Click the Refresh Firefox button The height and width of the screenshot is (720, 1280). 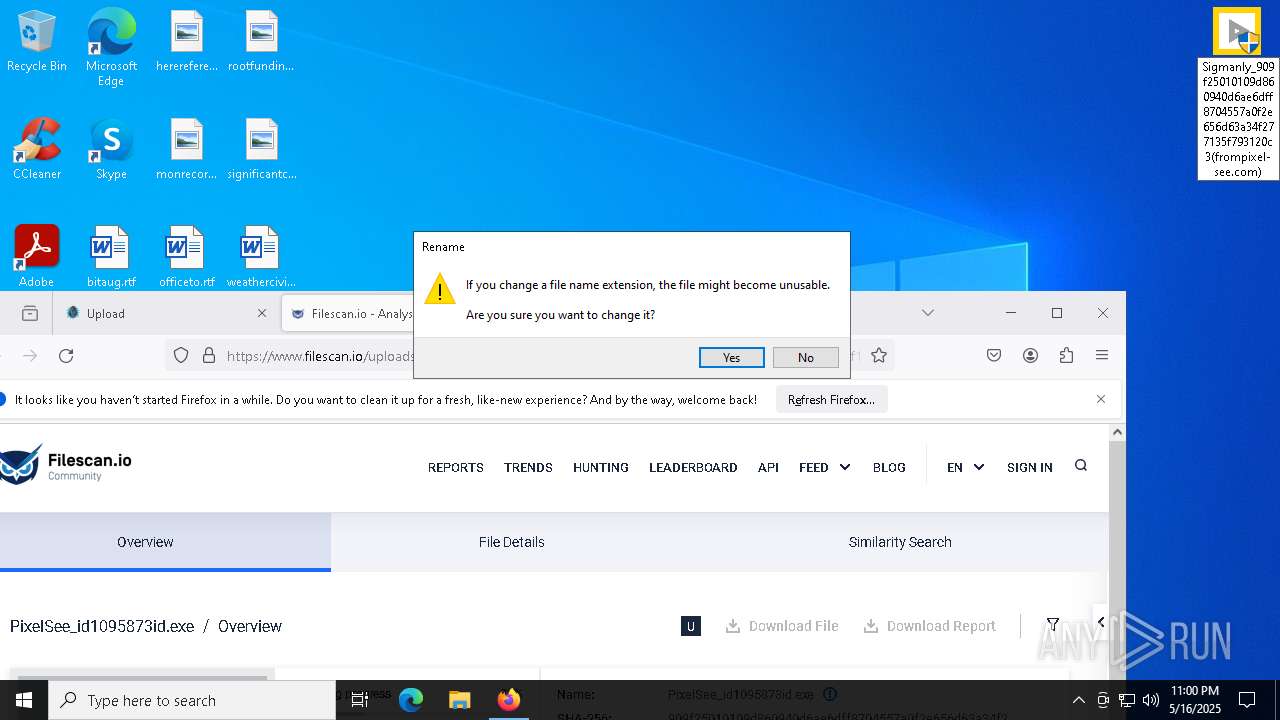pyautogui.click(x=831, y=400)
